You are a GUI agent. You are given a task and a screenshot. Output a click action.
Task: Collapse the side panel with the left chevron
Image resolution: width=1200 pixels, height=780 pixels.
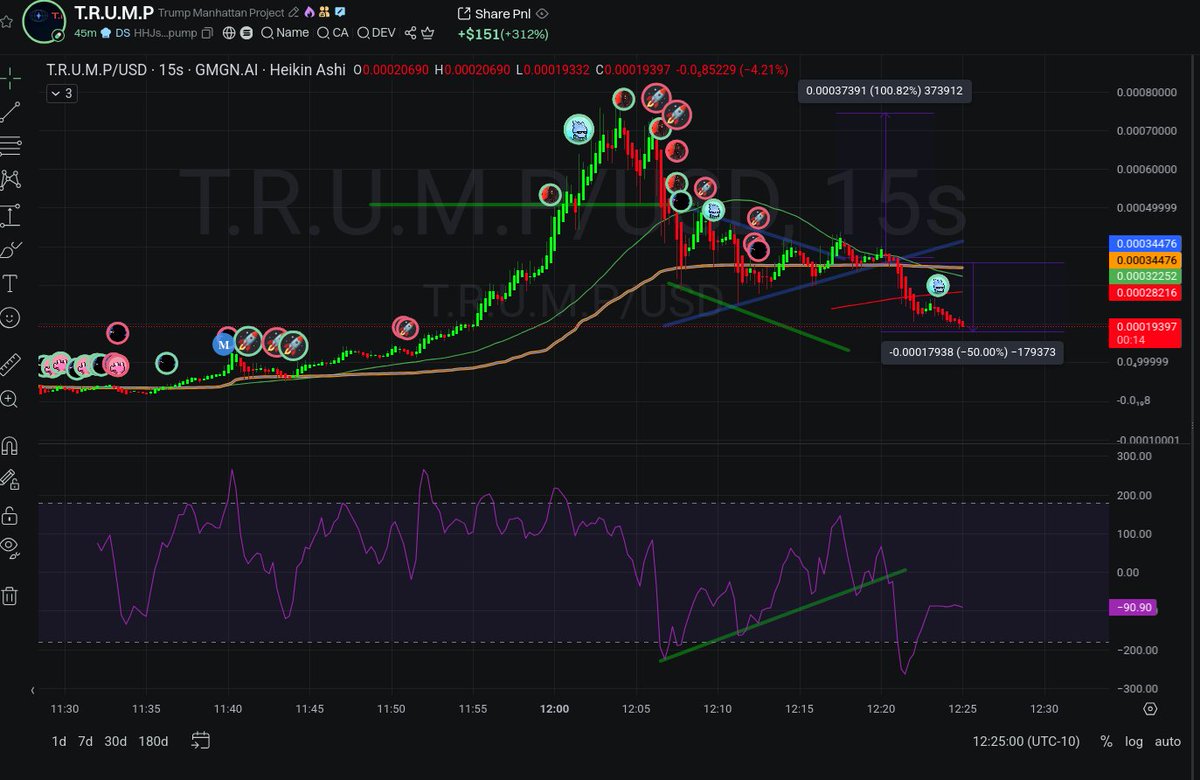31,689
